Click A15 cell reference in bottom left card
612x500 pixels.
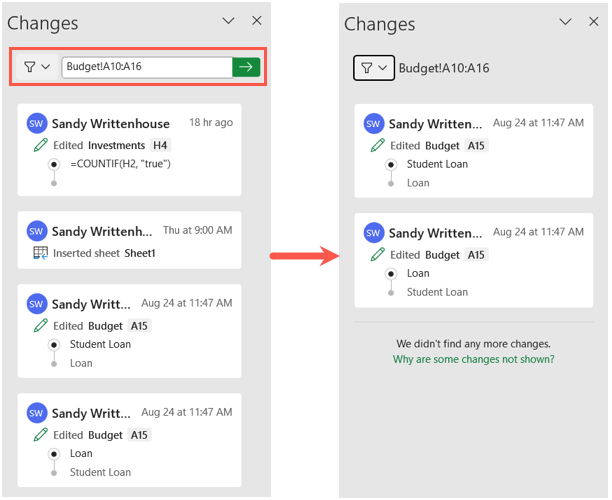(x=139, y=435)
